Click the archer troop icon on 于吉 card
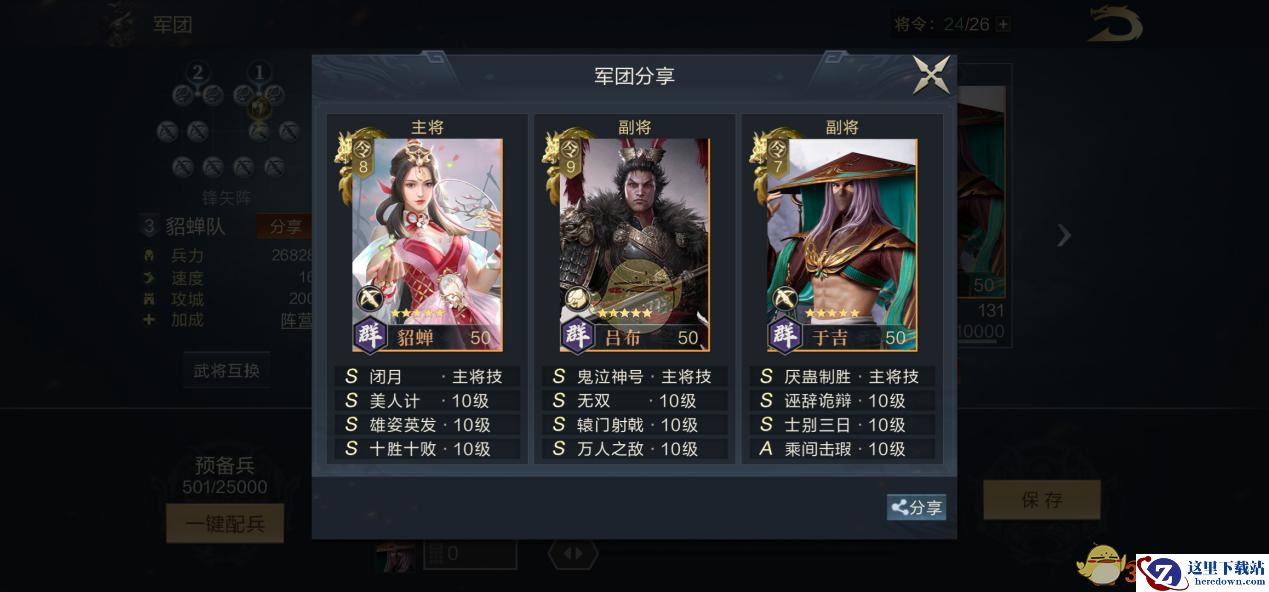 [x=785, y=298]
